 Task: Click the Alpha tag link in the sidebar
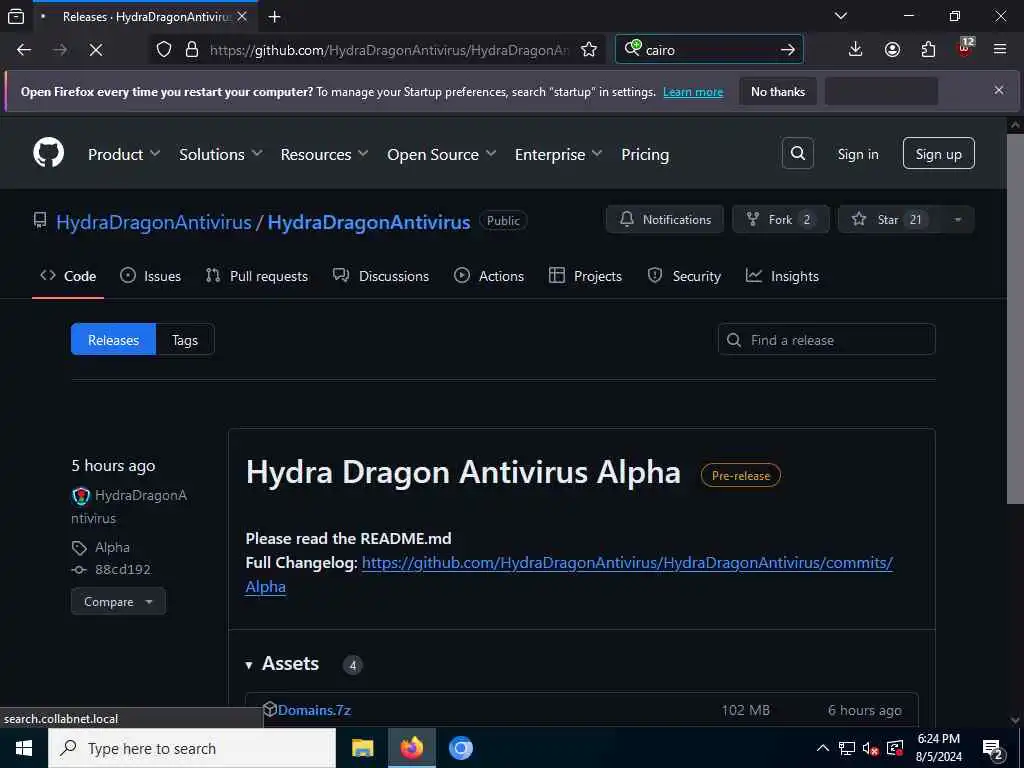coord(112,547)
